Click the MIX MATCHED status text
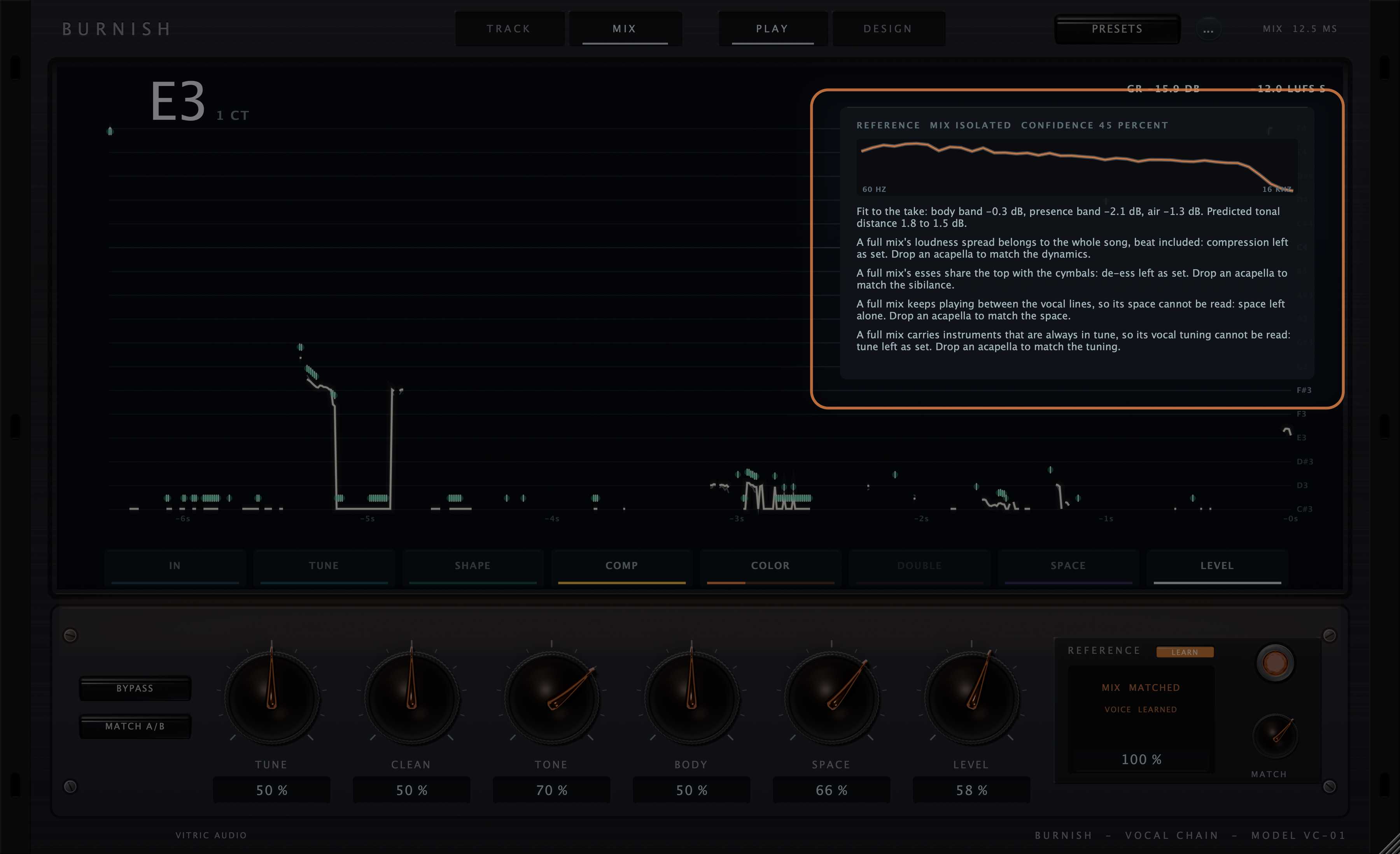This screenshot has width=1400, height=854. 1141,688
